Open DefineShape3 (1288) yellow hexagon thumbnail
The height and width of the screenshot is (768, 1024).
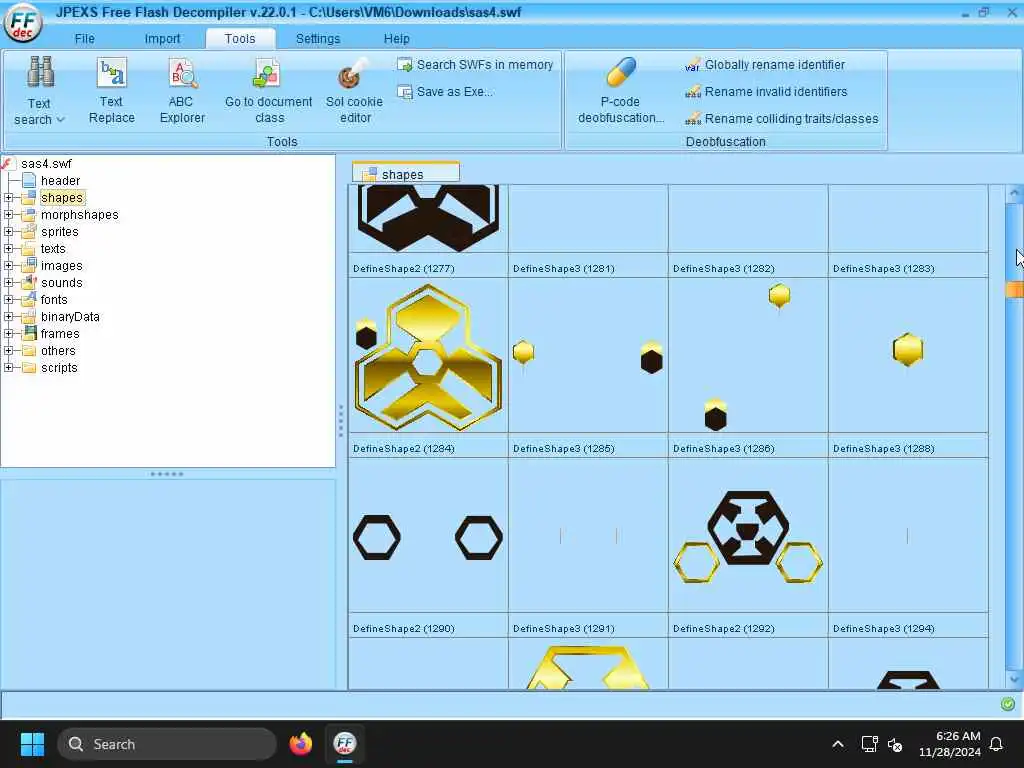coord(908,357)
